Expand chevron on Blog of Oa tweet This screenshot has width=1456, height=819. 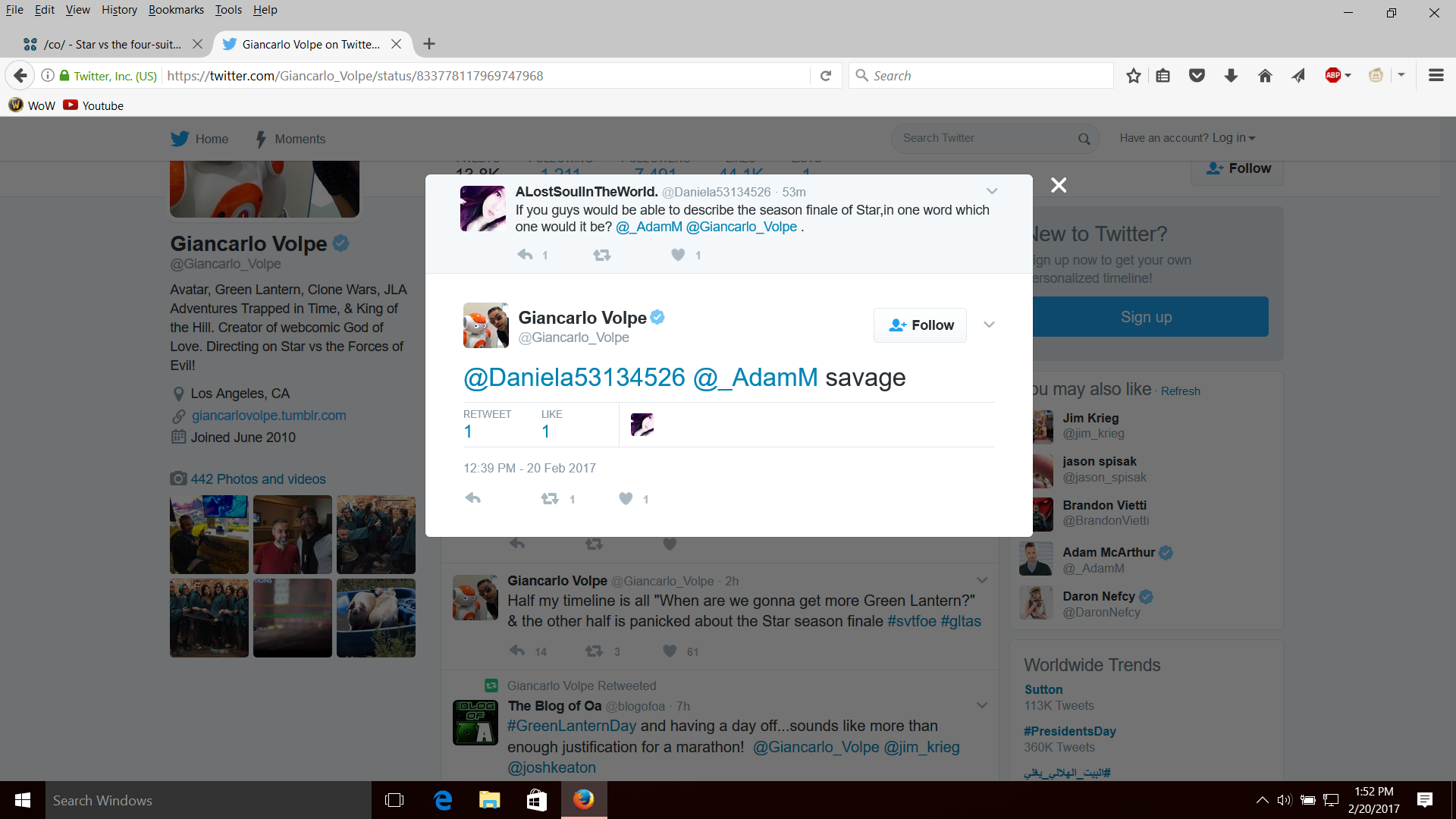[x=982, y=705]
